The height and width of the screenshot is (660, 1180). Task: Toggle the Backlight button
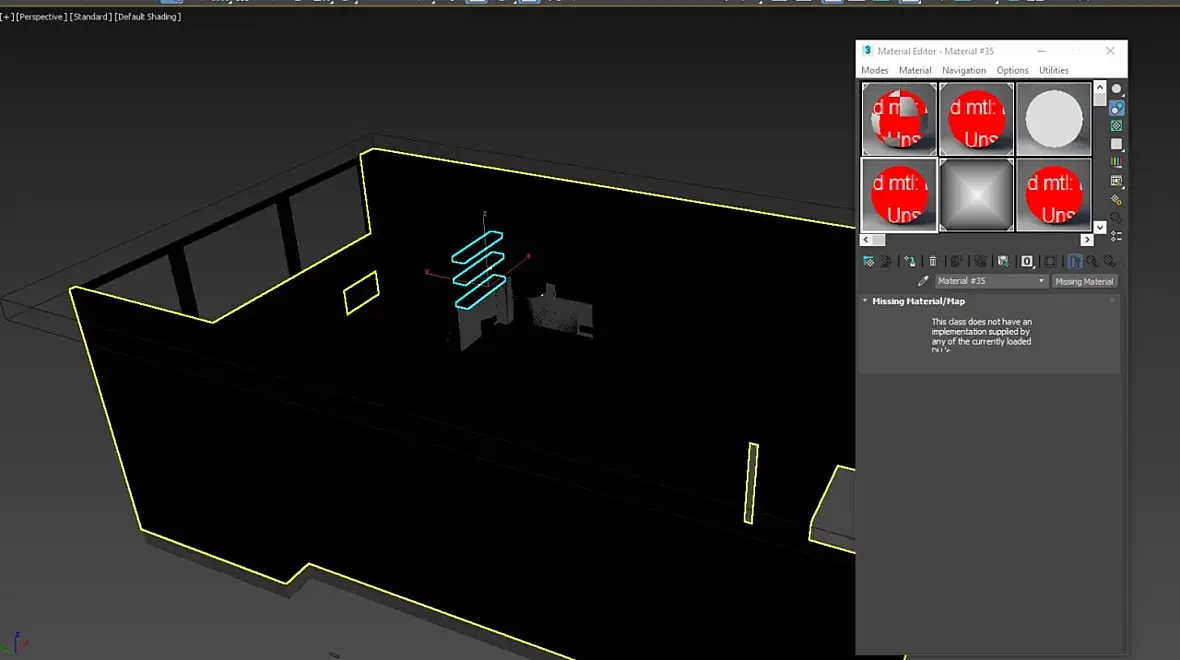1117,108
